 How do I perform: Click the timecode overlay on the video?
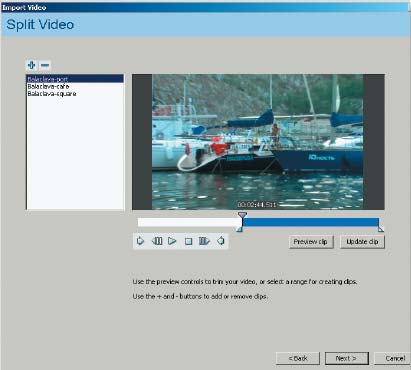257,204
